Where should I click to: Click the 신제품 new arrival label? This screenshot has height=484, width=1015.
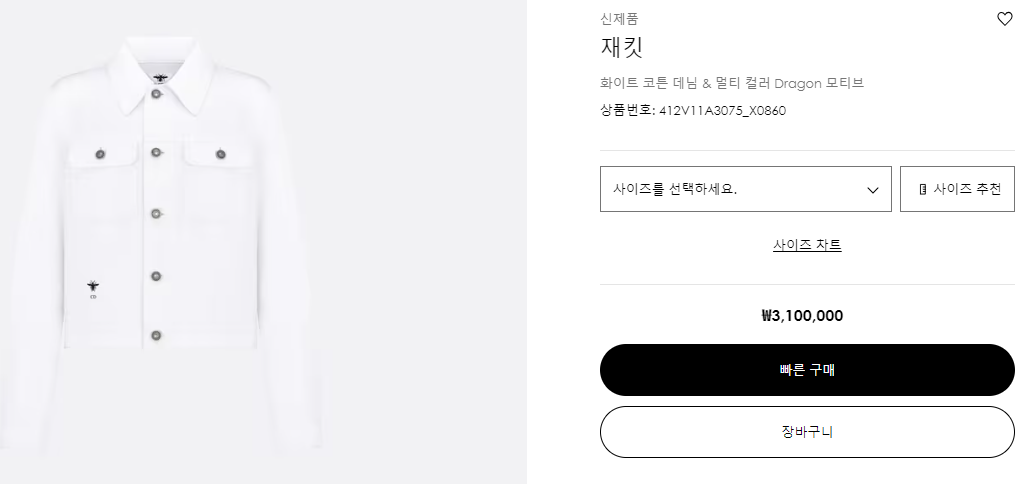619,18
